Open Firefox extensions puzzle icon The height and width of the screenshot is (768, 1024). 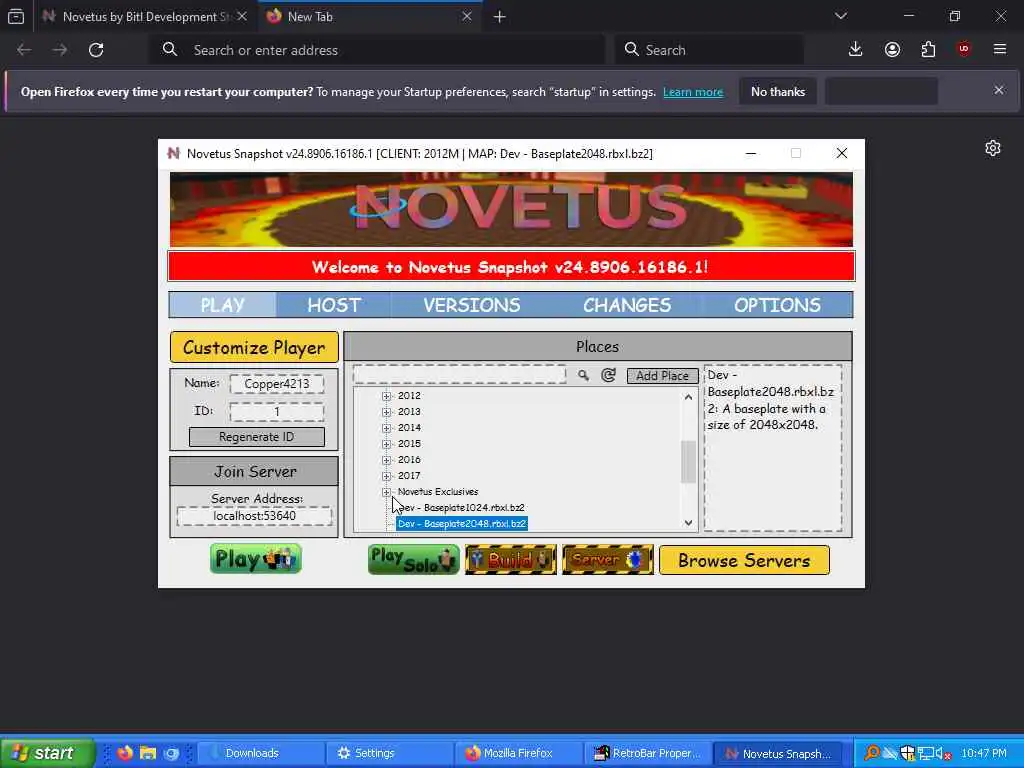pos(928,50)
